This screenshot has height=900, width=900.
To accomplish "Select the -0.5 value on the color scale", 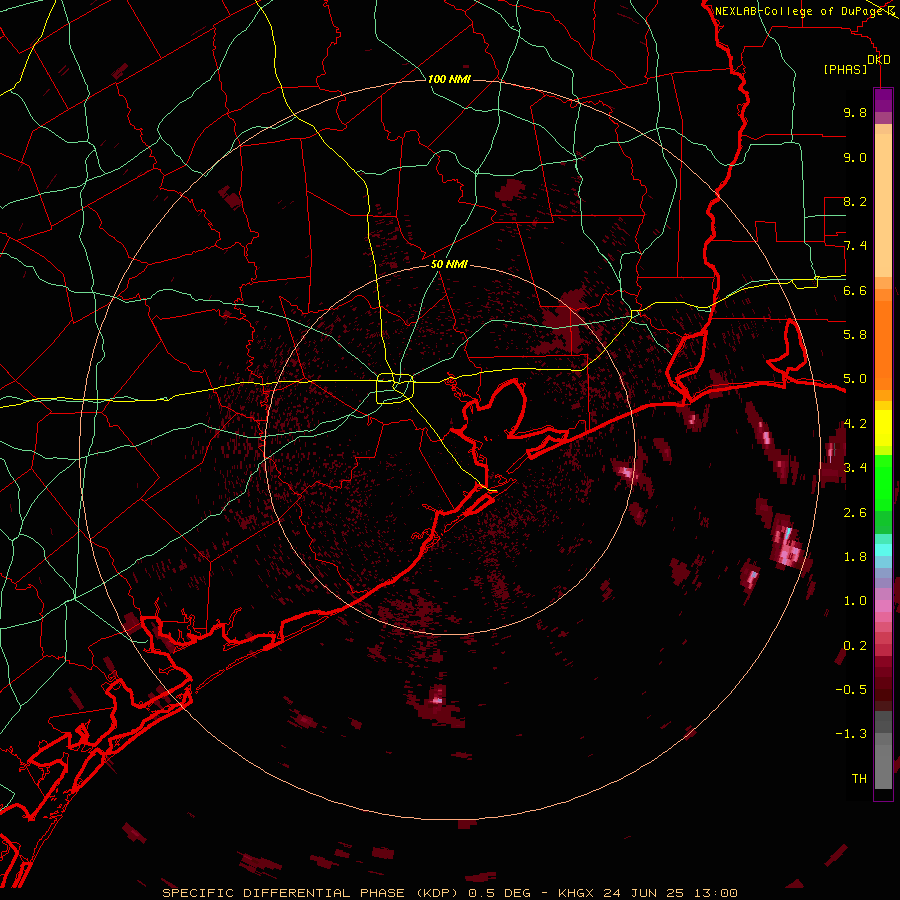I will (x=851, y=690).
